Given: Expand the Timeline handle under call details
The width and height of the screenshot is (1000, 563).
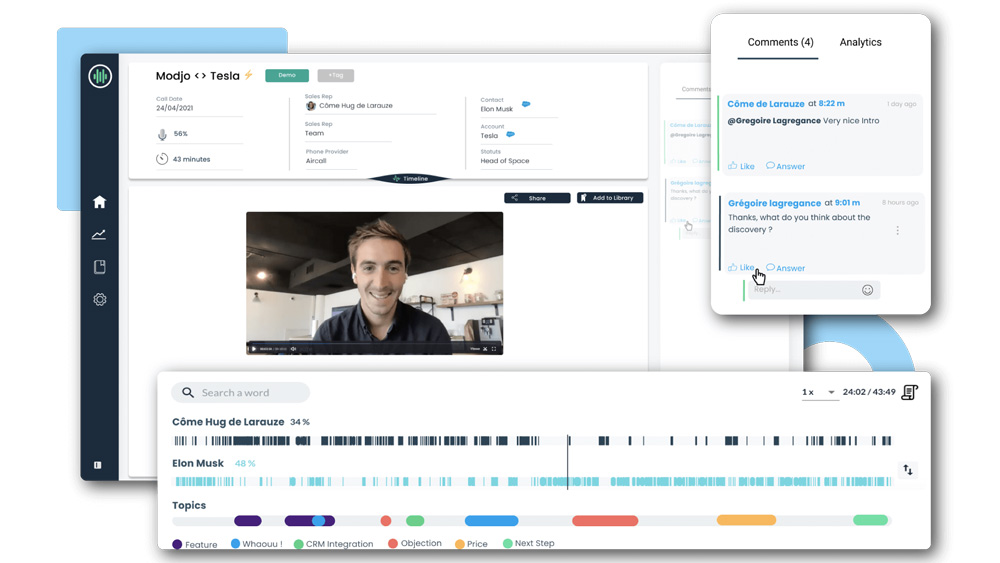Looking at the screenshot, I should pos(411,179).
